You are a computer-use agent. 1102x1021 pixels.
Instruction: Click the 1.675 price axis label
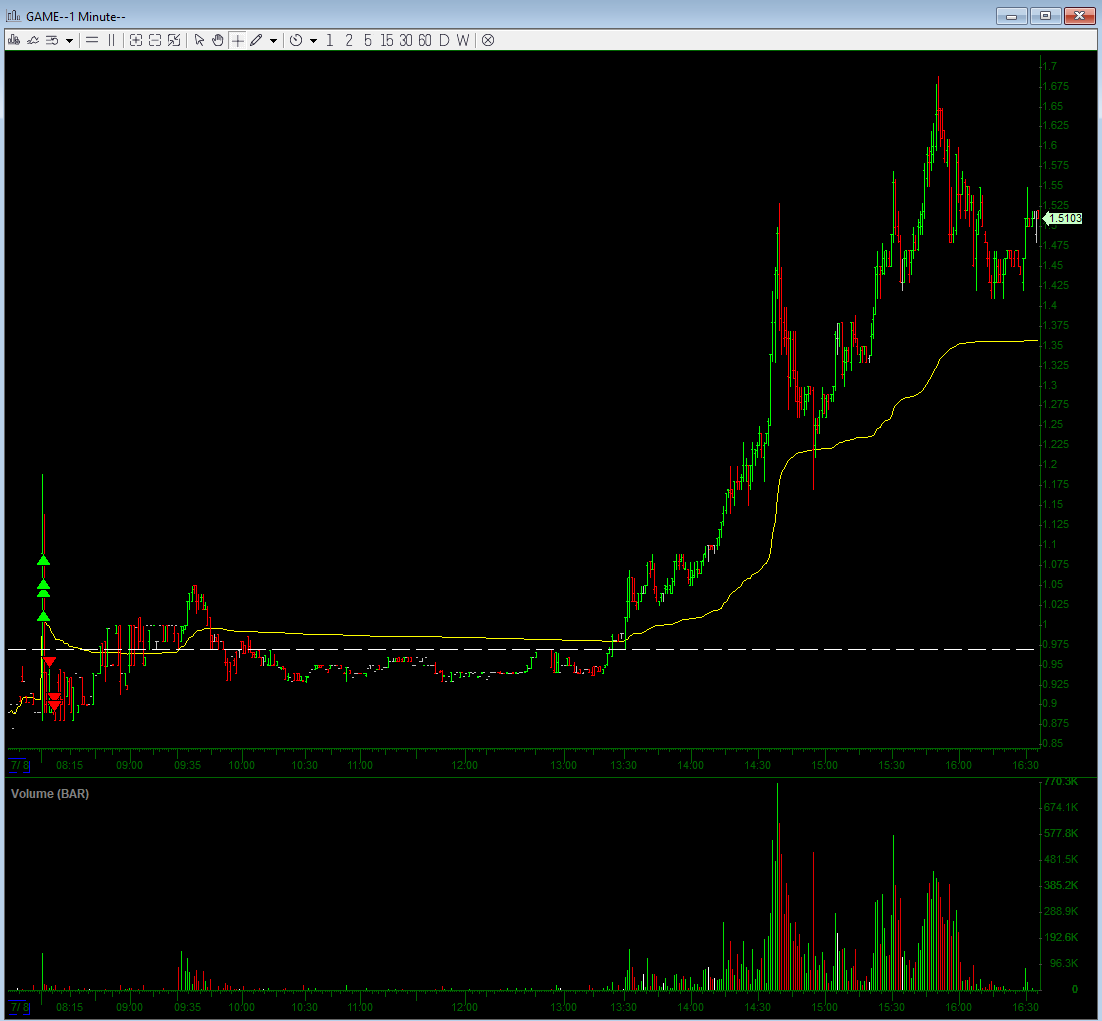coord(1055,86)
